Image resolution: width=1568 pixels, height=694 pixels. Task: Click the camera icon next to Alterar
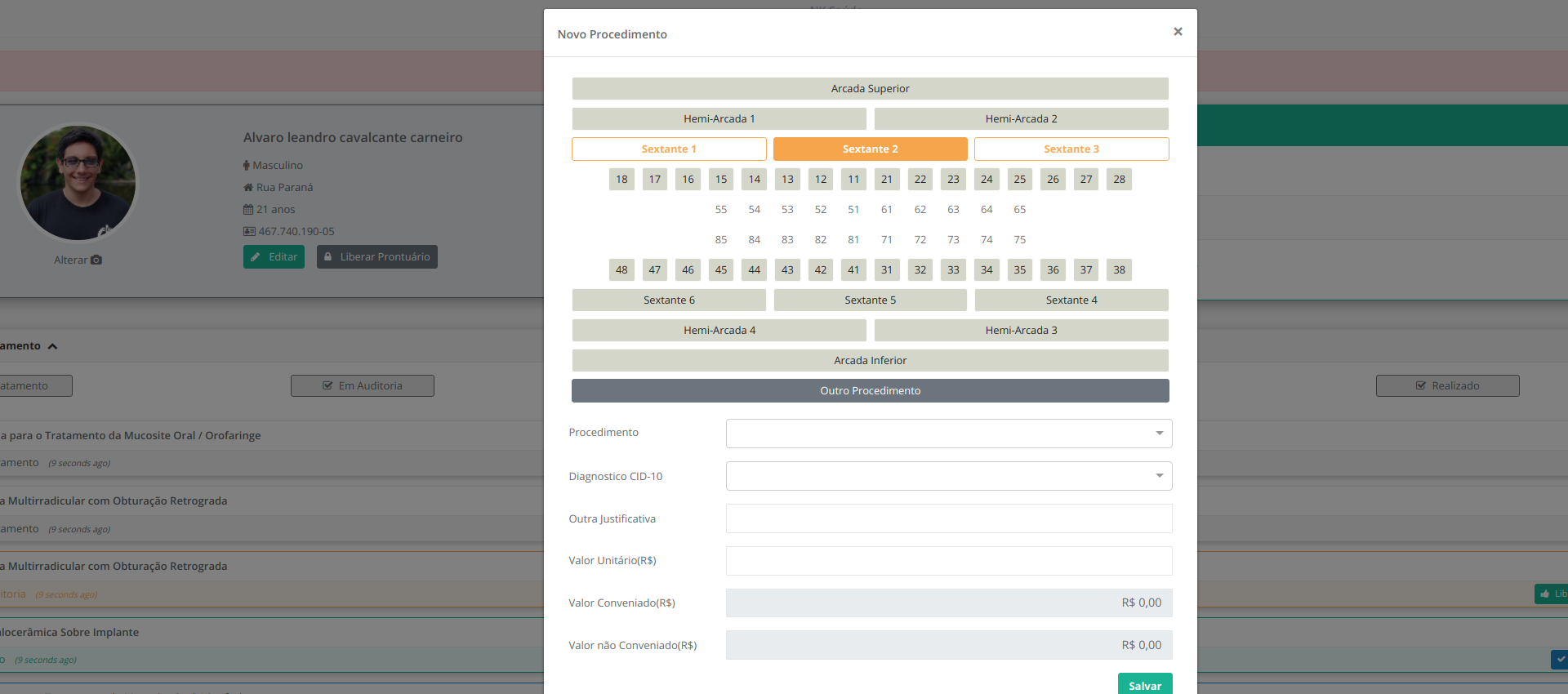(x=96, y=260)
